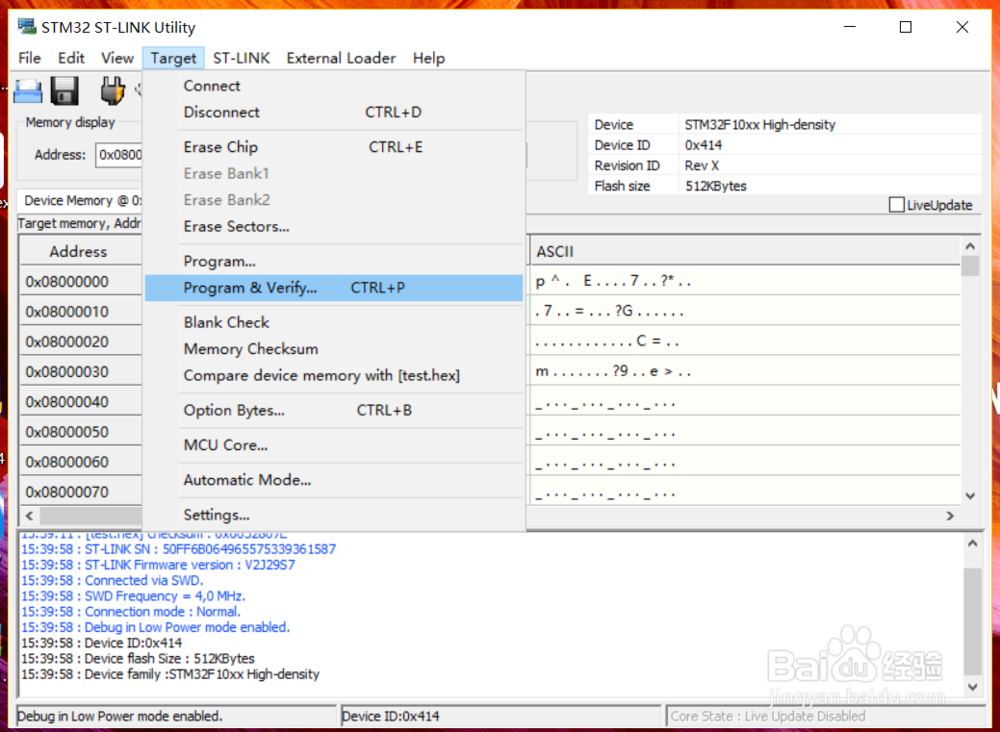Click status bar Device ID:0x414 text
The width and height of the screenshot is (1000, 732).
[391, 716]
